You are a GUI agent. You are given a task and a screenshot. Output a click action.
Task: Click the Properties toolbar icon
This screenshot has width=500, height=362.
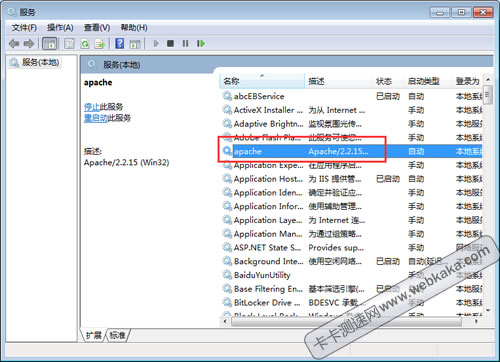click(69, 44)
